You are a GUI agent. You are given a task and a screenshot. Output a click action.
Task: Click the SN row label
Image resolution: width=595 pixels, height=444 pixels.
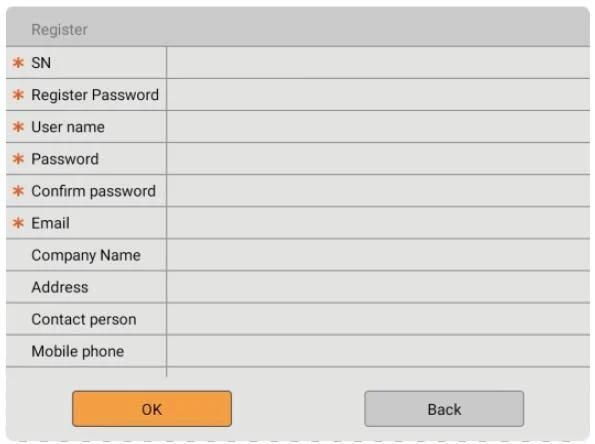(x=41, y=63)
